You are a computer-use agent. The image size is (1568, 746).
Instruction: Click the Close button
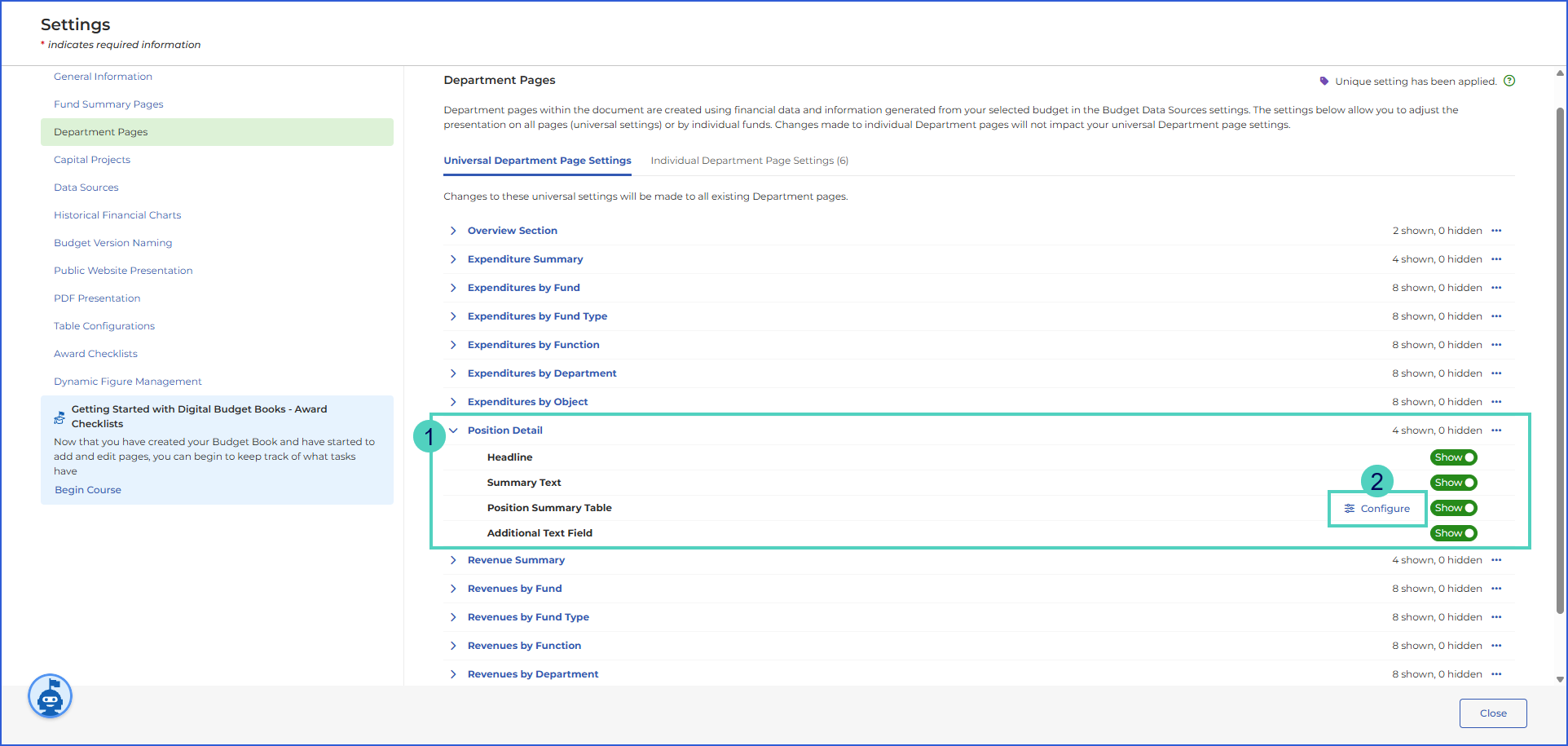1493,713
